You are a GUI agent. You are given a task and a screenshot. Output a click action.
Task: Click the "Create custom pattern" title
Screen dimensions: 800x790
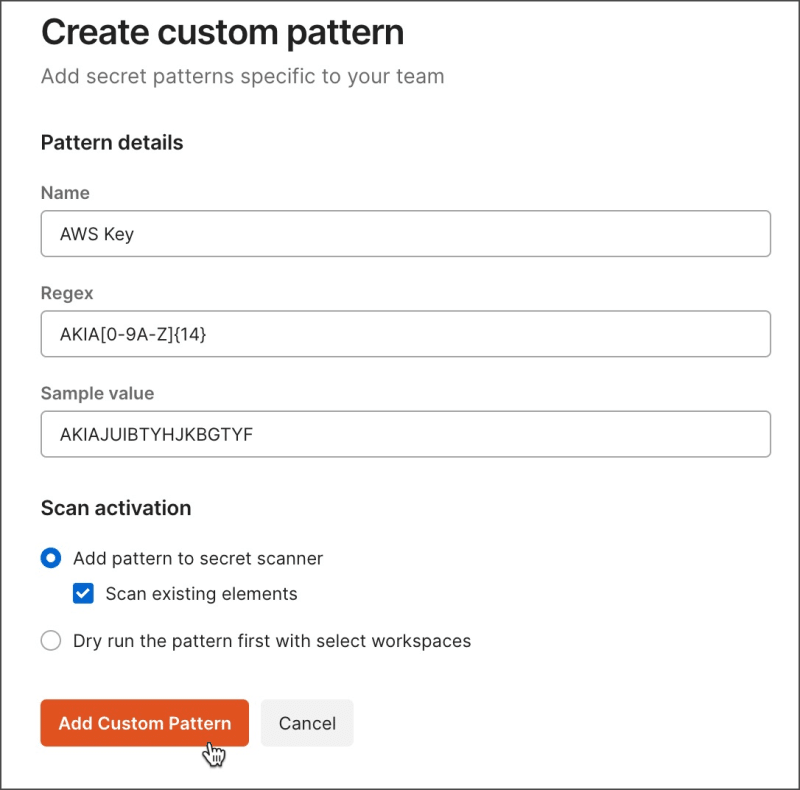point(222,32)
